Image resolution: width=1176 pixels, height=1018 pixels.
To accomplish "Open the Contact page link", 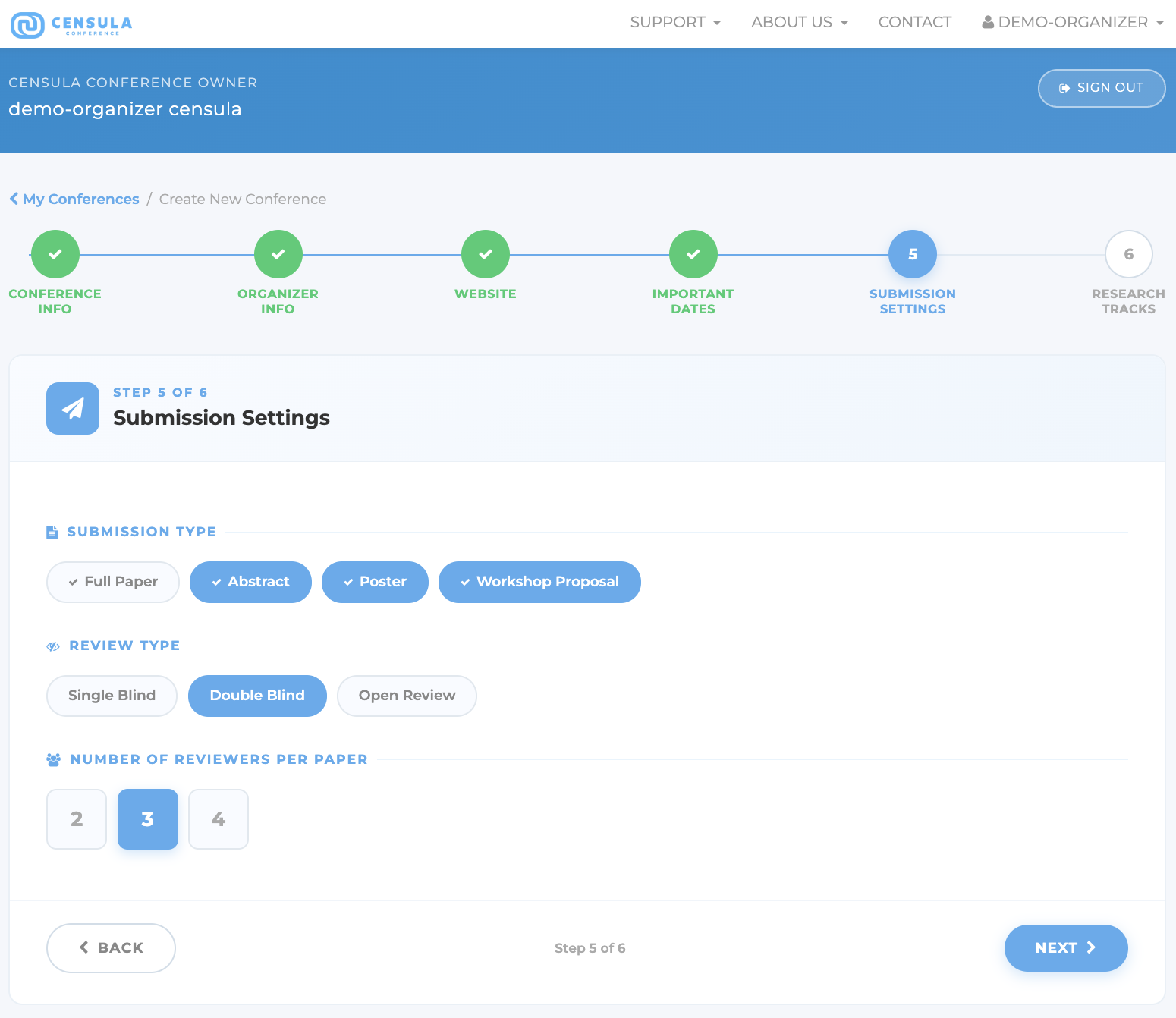I will coord(915,23).
